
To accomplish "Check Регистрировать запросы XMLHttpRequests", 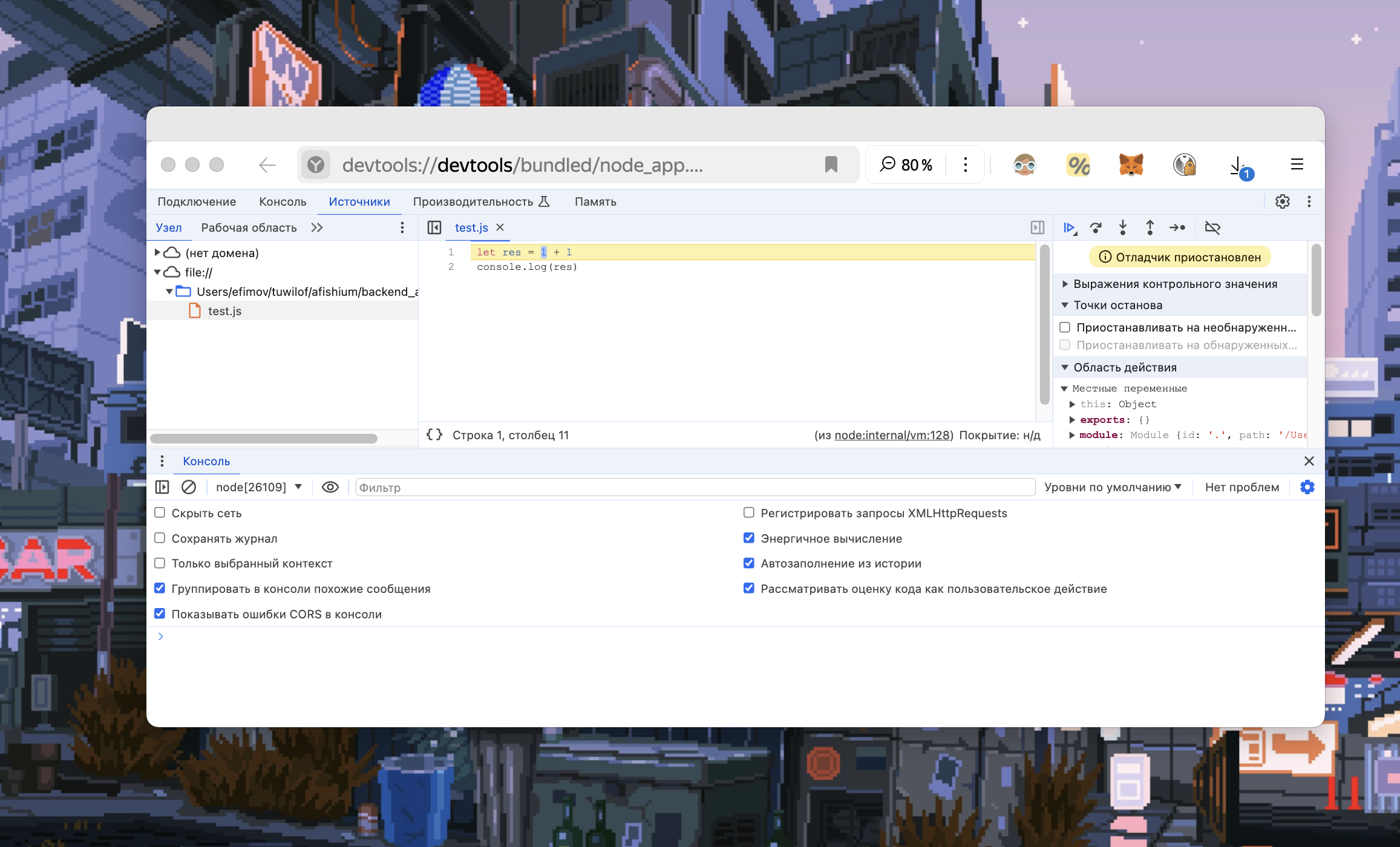I will coord(749,512).
